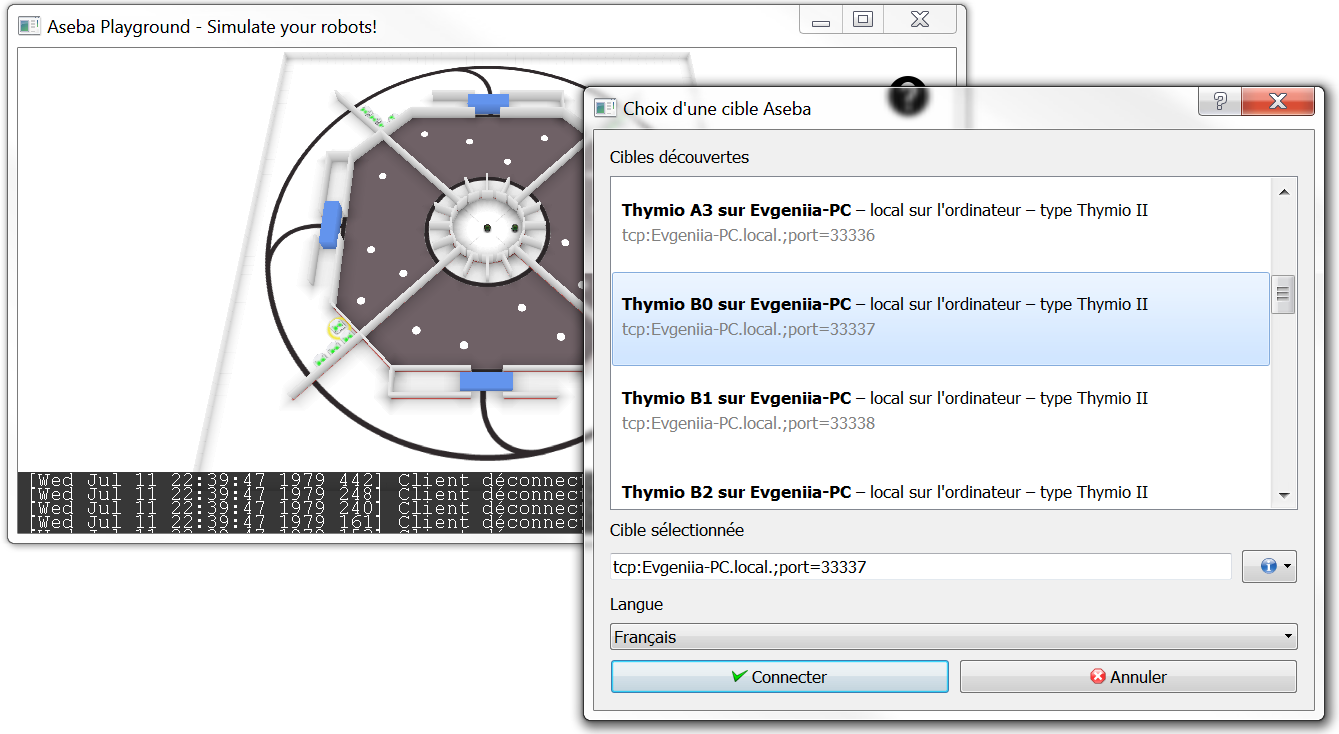This screenshot has width=1339, height=734.
Task: Click address text ending with port=33336
Action: coord(748,236)
